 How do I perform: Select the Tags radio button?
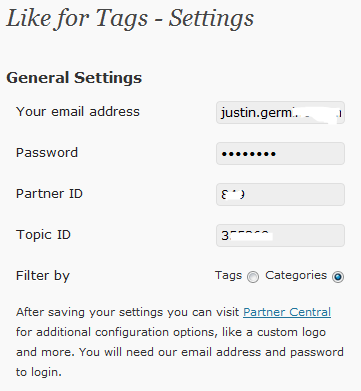pyautogui.click(x=253, y=277)
